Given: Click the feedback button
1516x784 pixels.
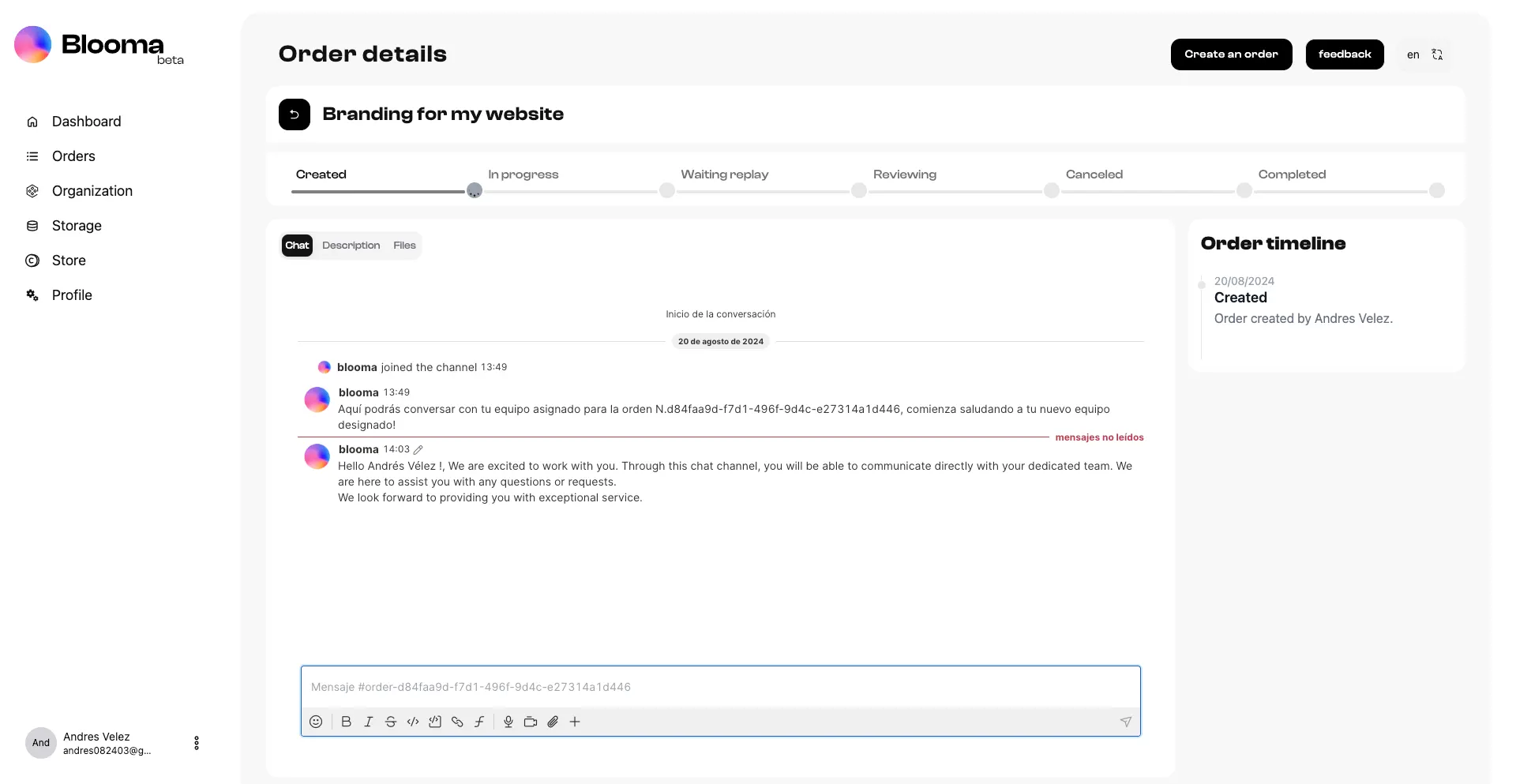Looking at the screenshot, I should coord(1345,54).
